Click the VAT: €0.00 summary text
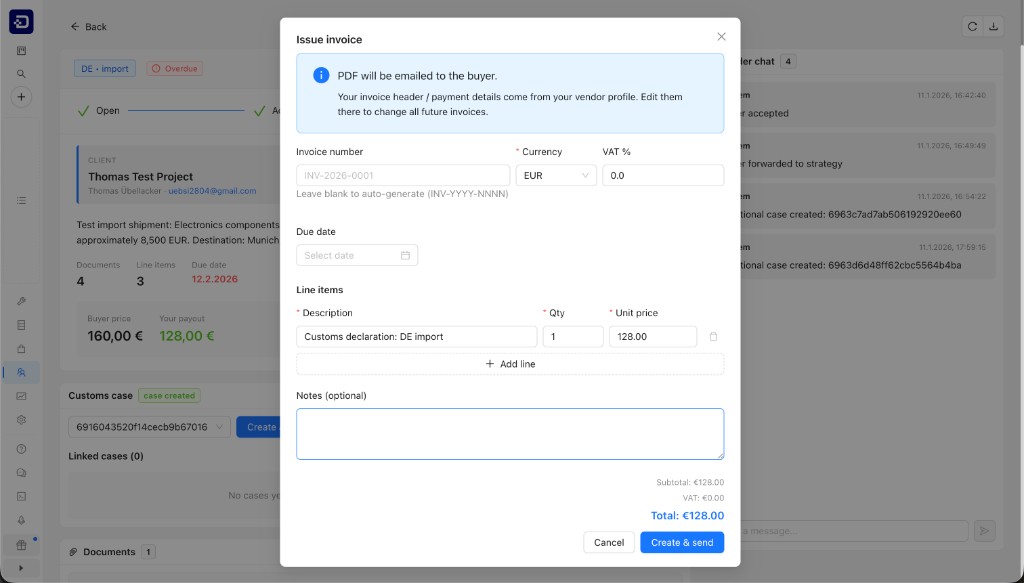 (703, 497)
